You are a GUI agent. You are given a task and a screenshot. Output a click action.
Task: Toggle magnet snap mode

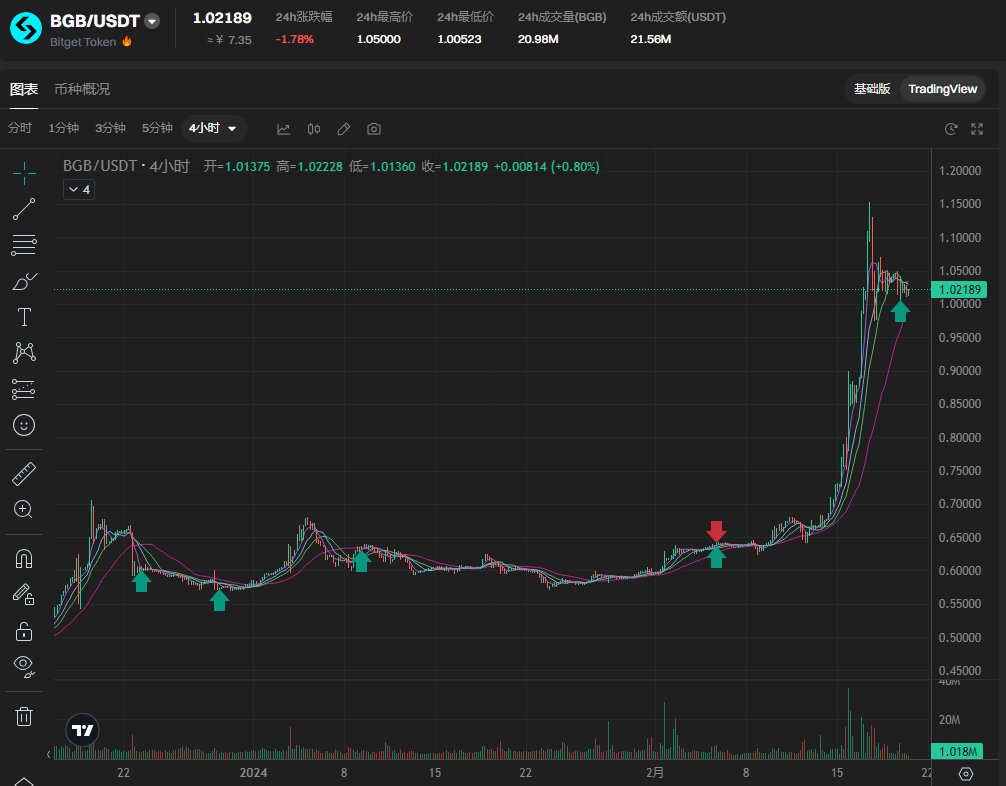24,559
